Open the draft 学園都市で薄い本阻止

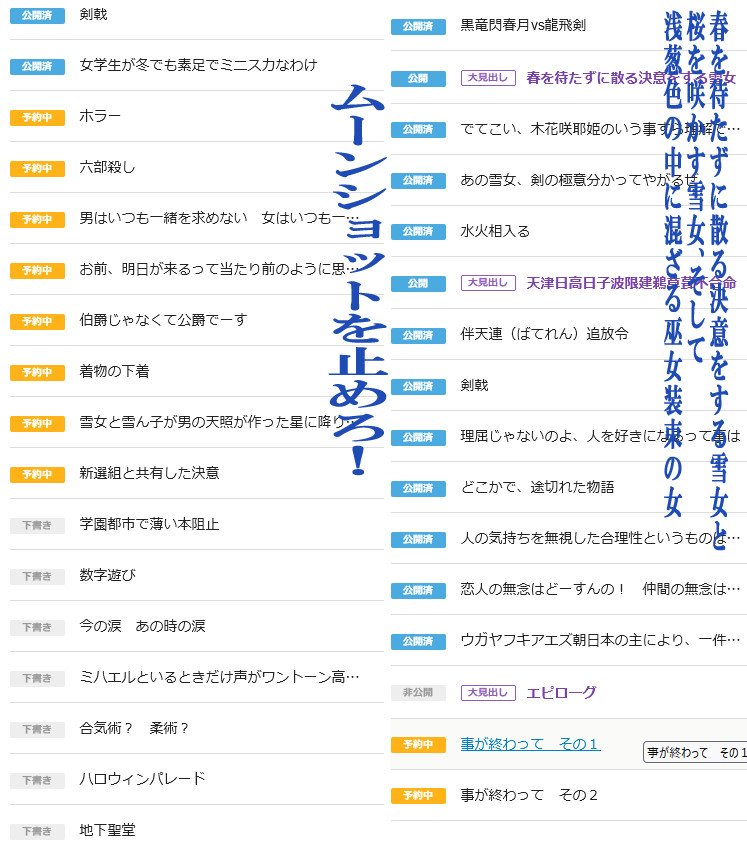149,524
